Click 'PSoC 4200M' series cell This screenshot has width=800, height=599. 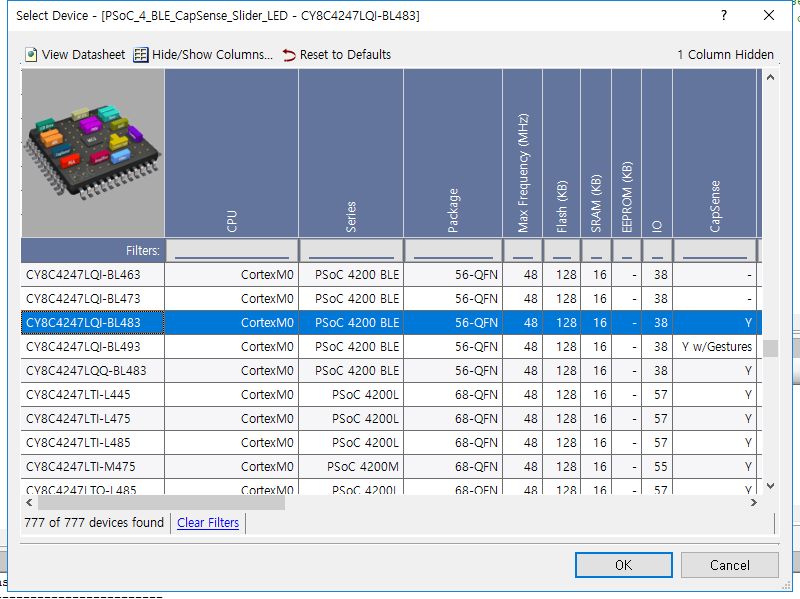click(x=351, y=466)
